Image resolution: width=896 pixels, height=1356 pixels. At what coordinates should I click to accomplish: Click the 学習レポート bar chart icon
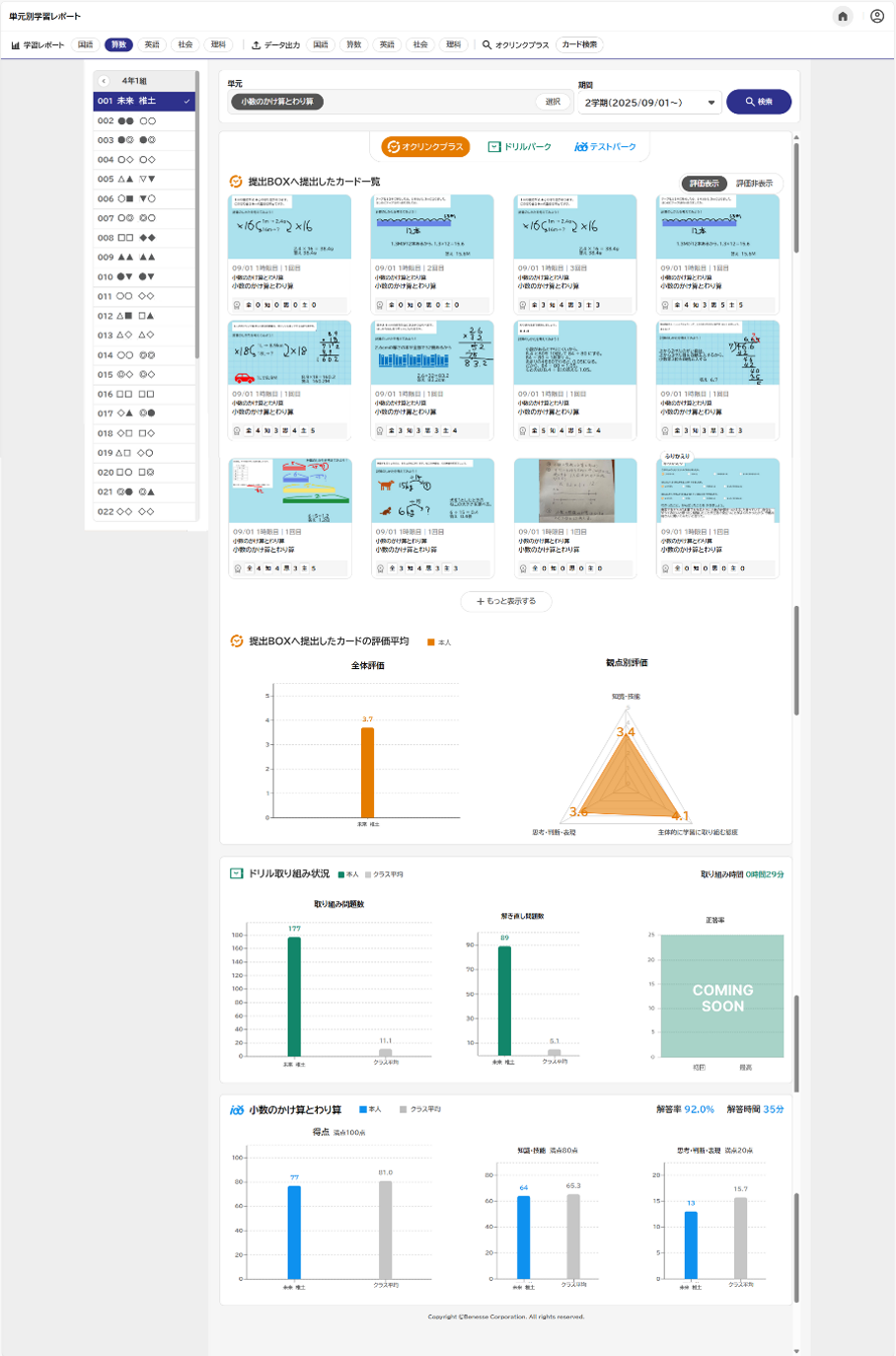tap(16, 45)
